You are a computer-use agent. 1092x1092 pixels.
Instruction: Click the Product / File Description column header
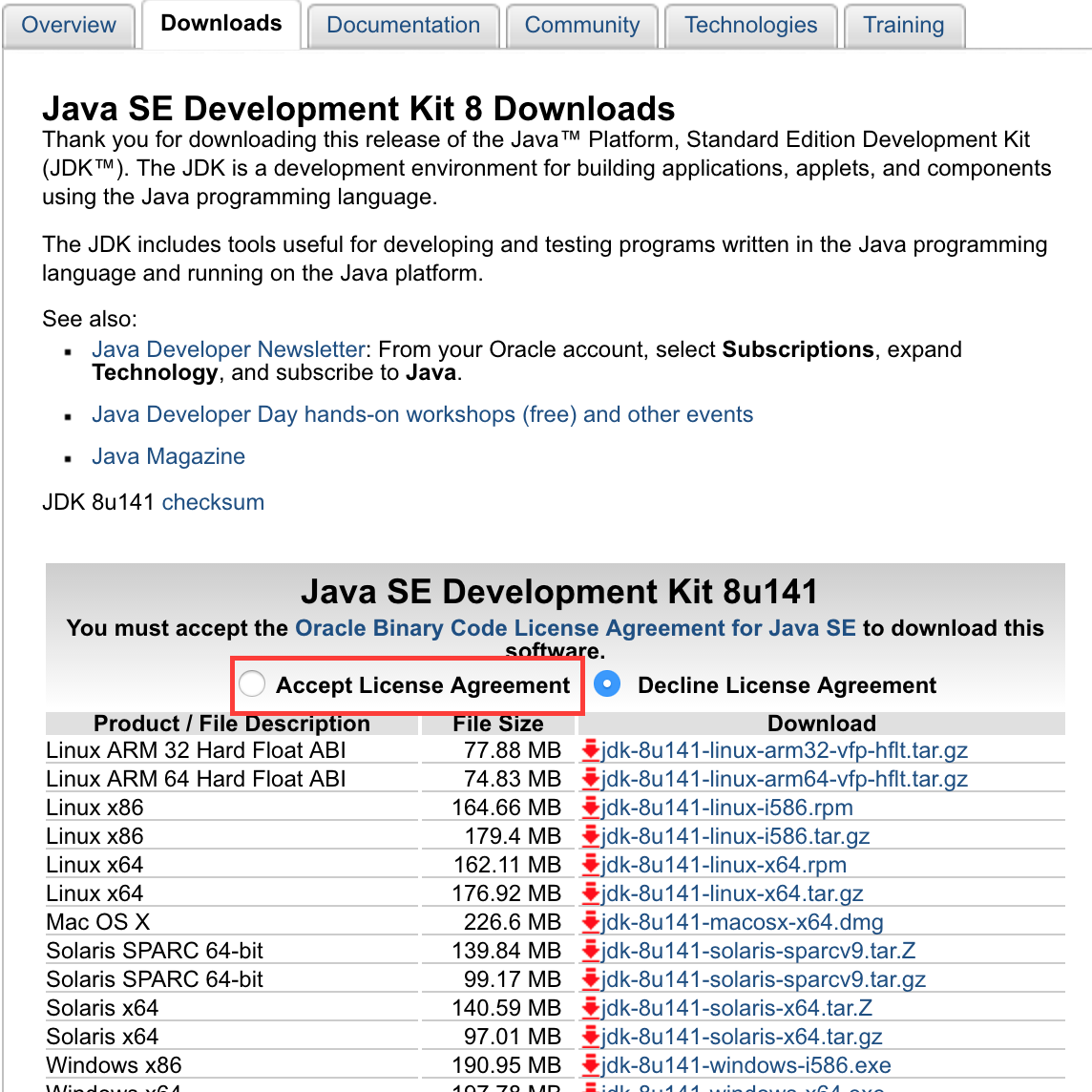tap(232, 724)
